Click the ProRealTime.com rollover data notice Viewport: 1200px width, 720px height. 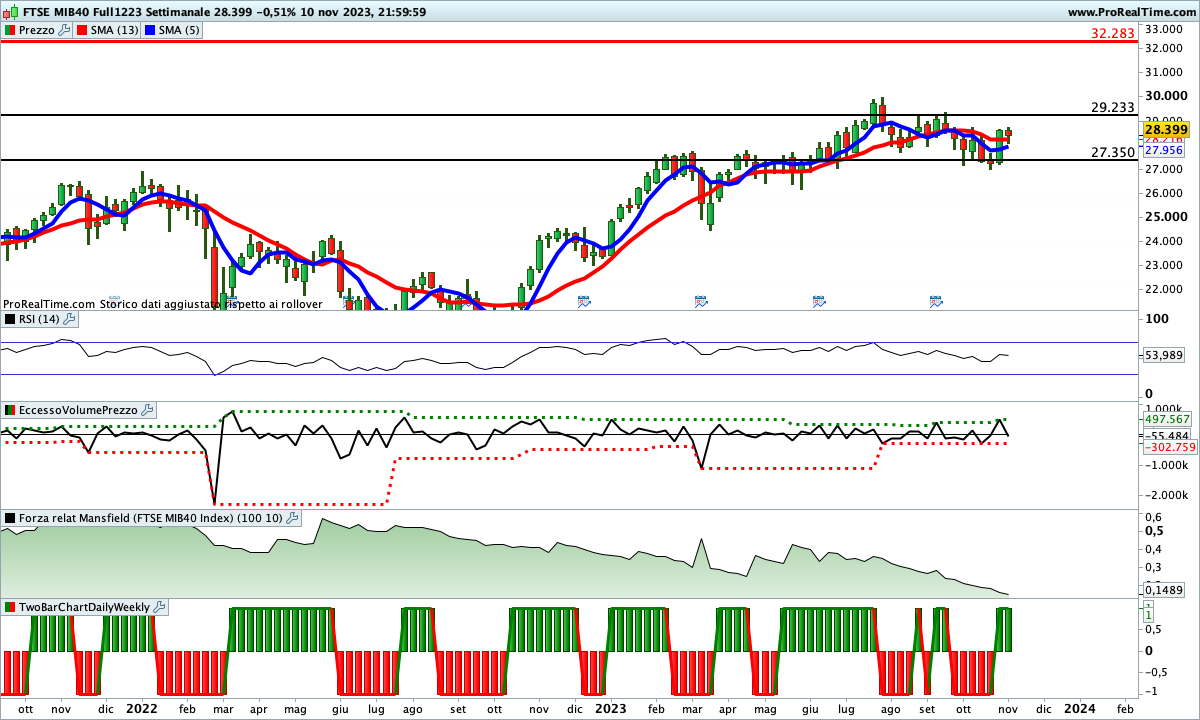(x=163, y=304)
